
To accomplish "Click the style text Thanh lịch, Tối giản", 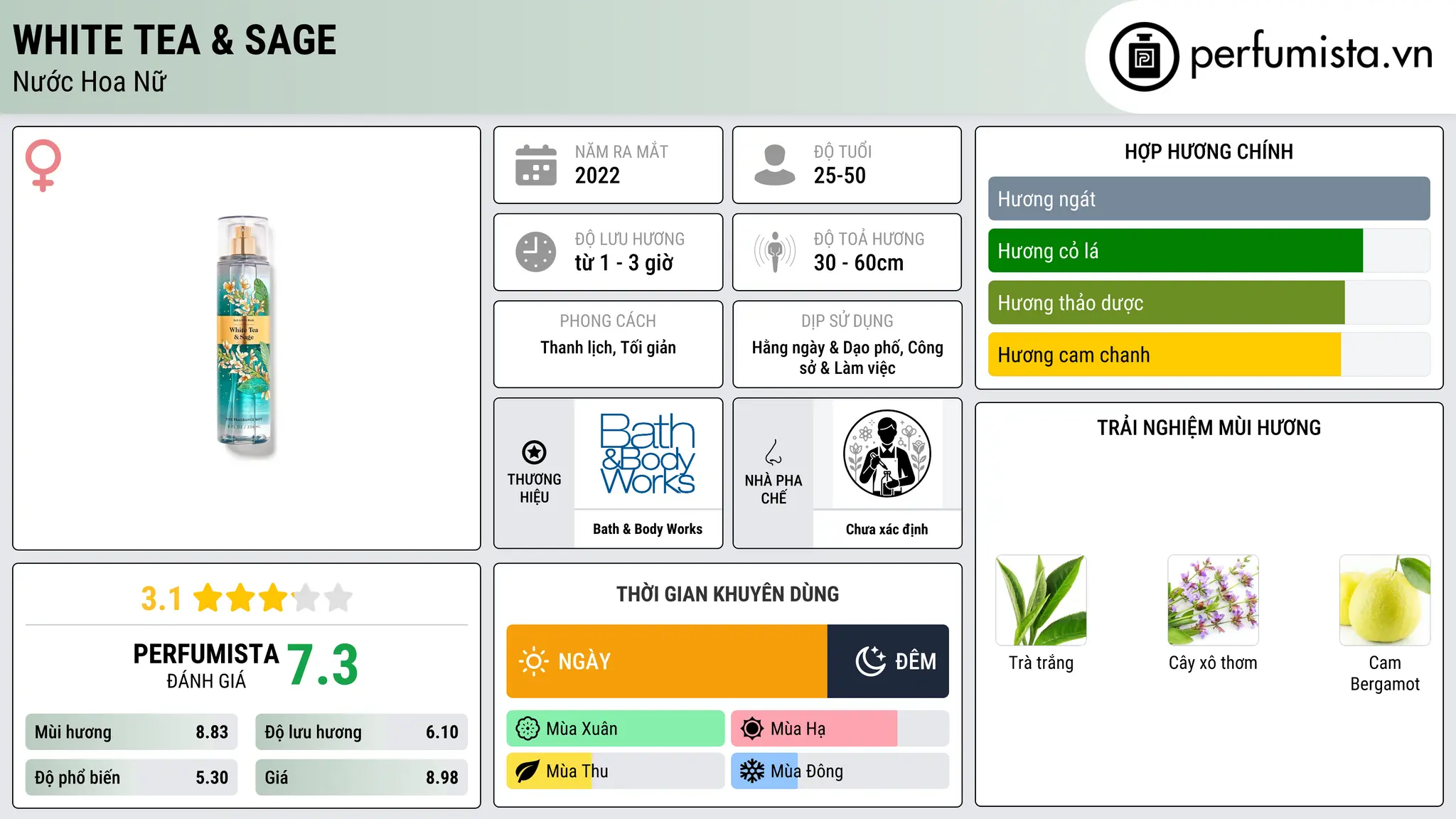I will point(608,348).
